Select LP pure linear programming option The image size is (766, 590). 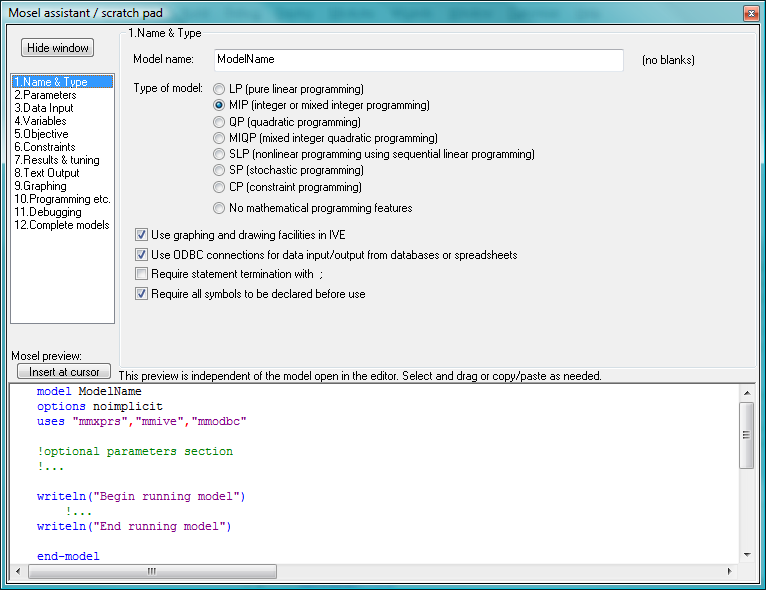point(219,89)
